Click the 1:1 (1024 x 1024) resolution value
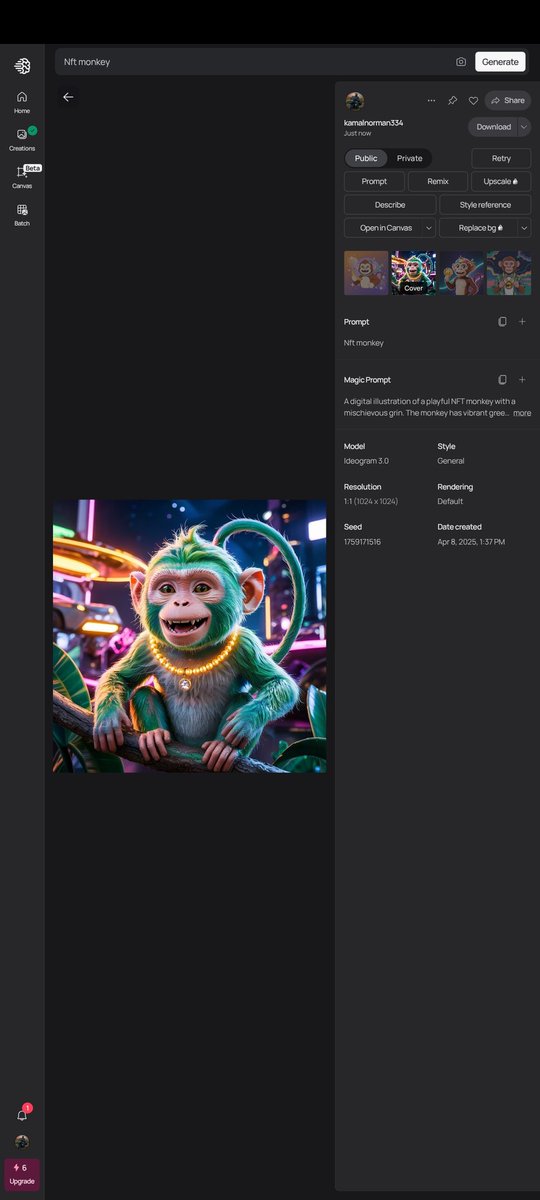 [x=371, y=501]
